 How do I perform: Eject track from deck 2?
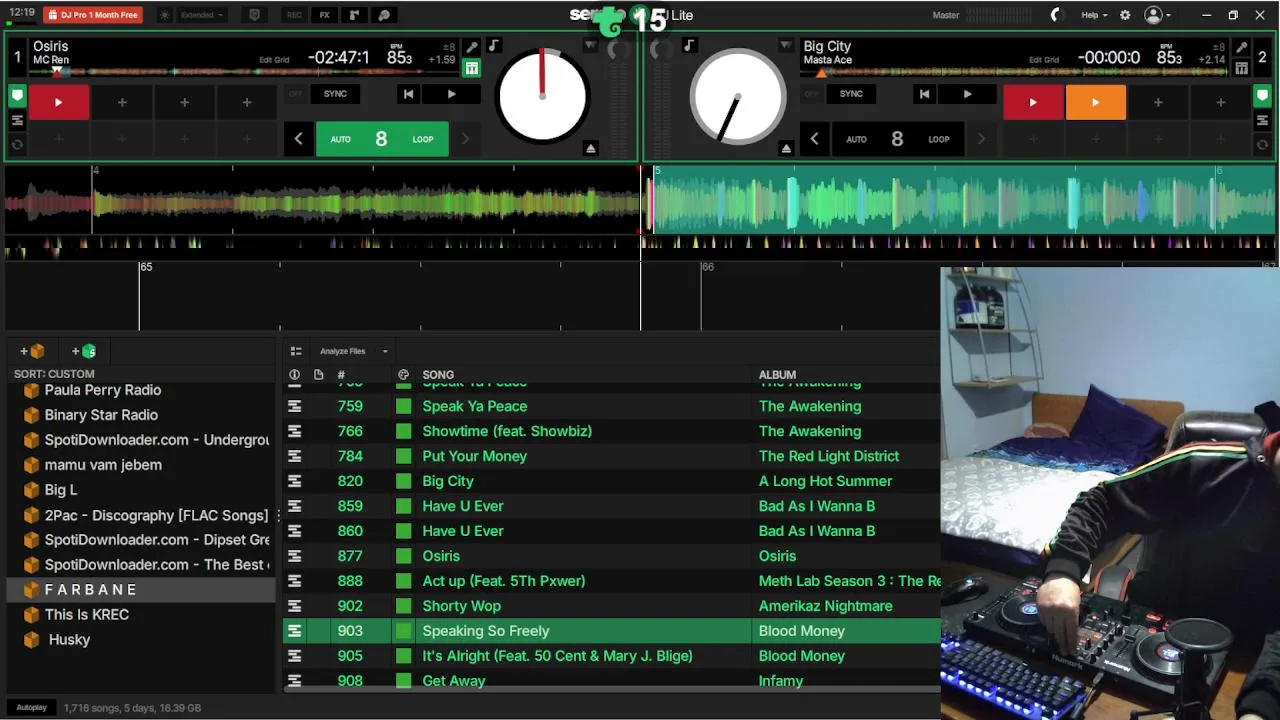786,148
